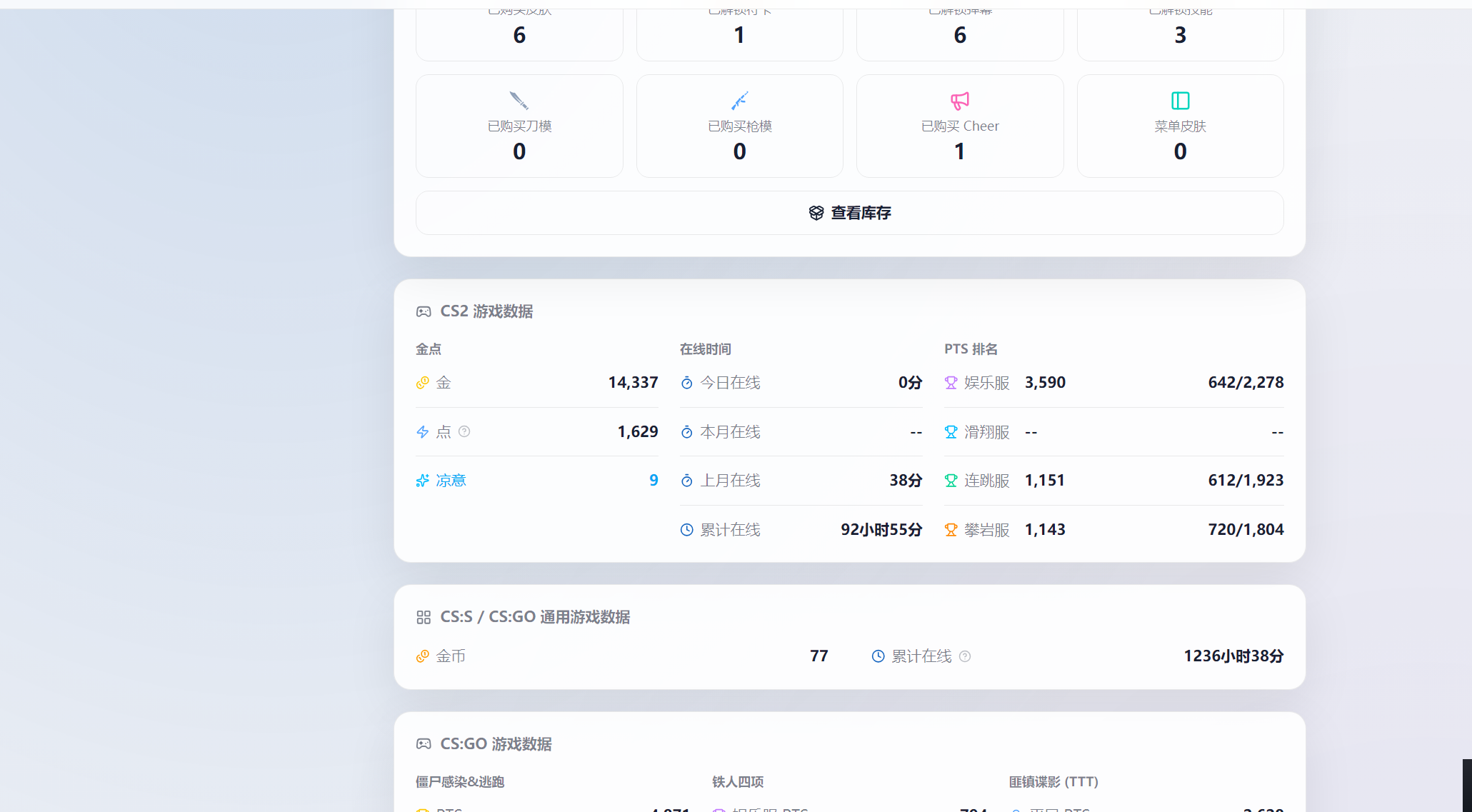Screen dimensions: 1472x812
Task: Open the help tooltip icon beside 点
Action: (464, 431)
